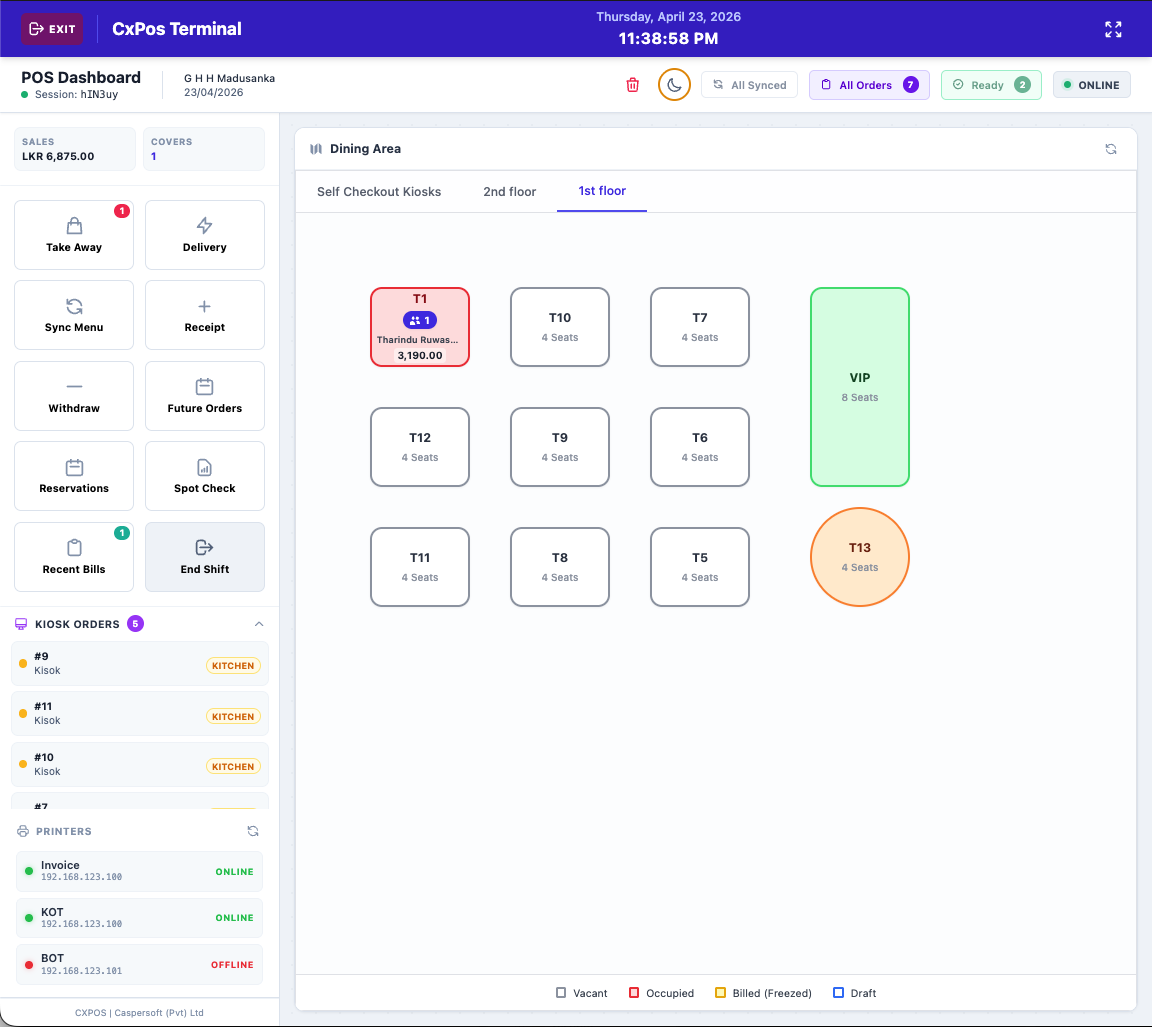Screen dimensions: 1152x1027
Task: Click the Draft legend box
Action: [x=838, y=992]
